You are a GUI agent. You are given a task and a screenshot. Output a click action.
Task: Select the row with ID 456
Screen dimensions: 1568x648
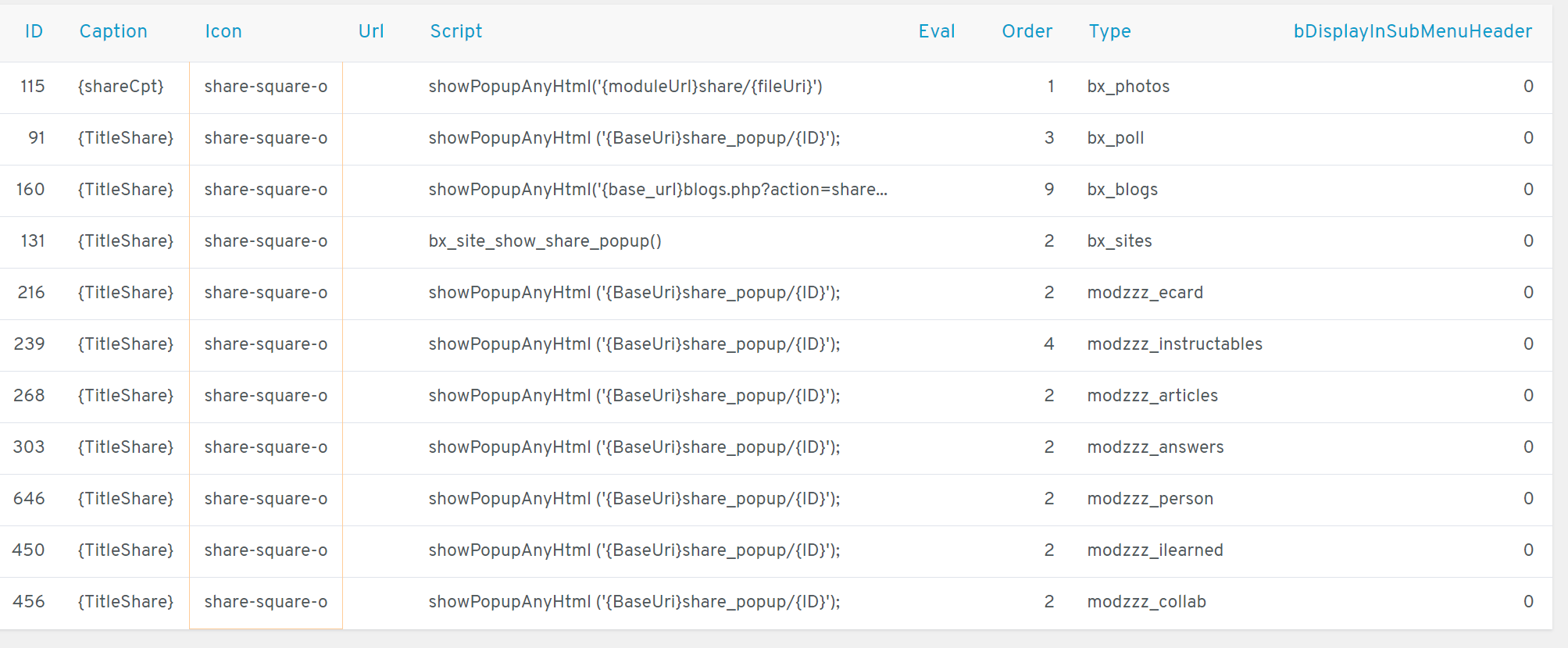tap(30, 602)
